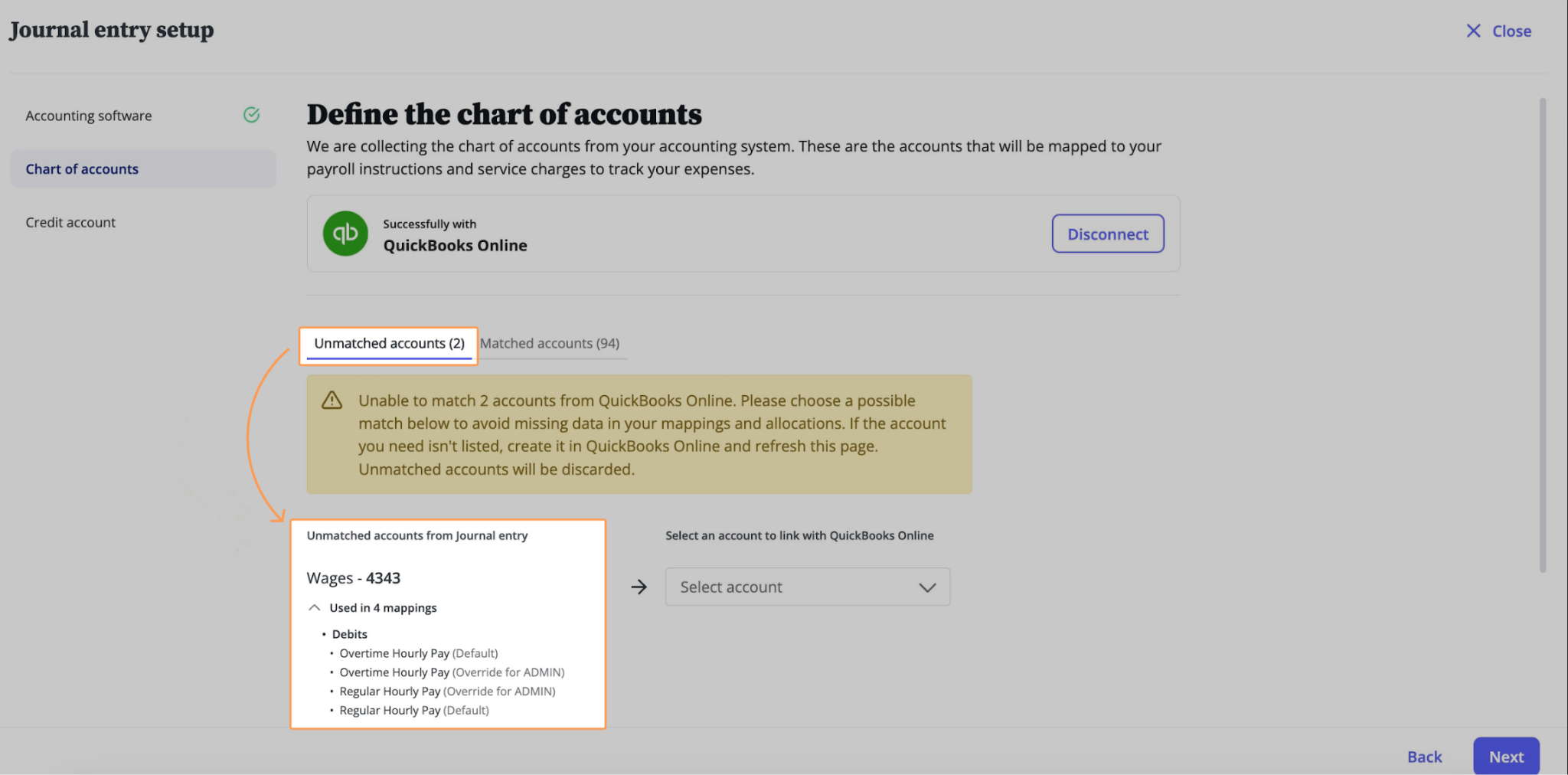Open the Select account dropdown
Screen dimensions: 1568x775
(808, 587)
